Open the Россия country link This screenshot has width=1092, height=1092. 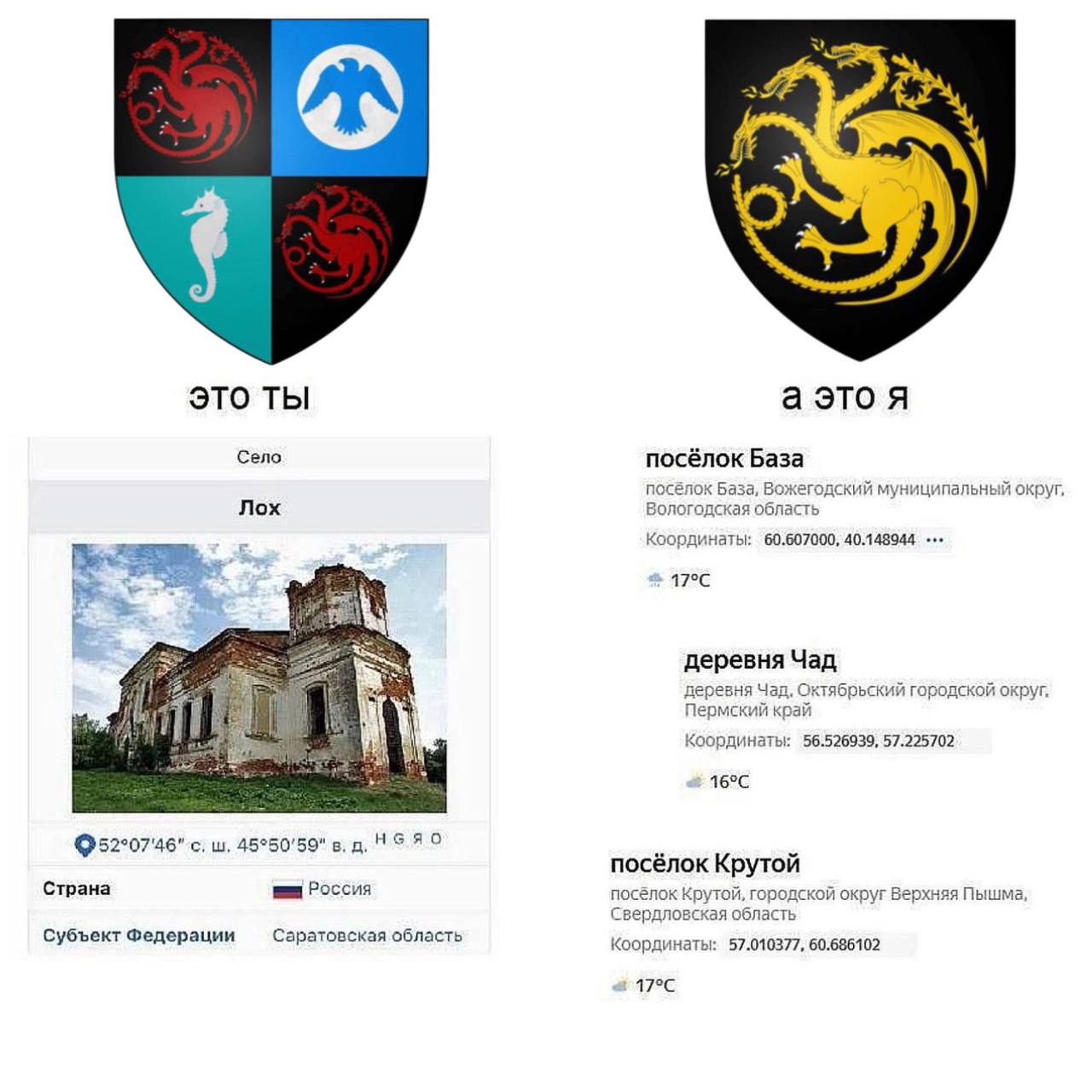tap(340, 888)
